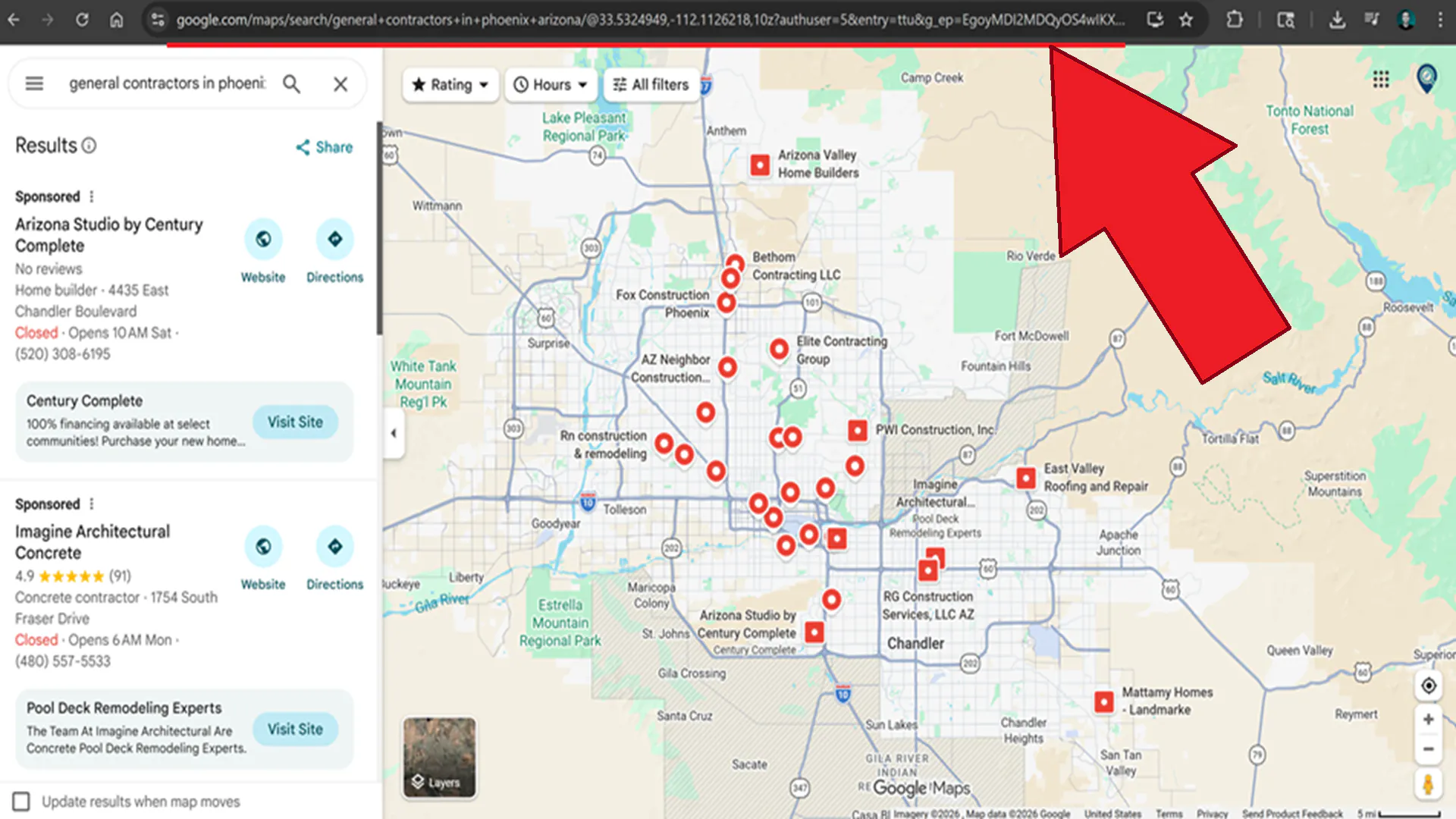Bookmark this page with the star icon
Screen dimensions: 1456x819
tap(1186, 20)
